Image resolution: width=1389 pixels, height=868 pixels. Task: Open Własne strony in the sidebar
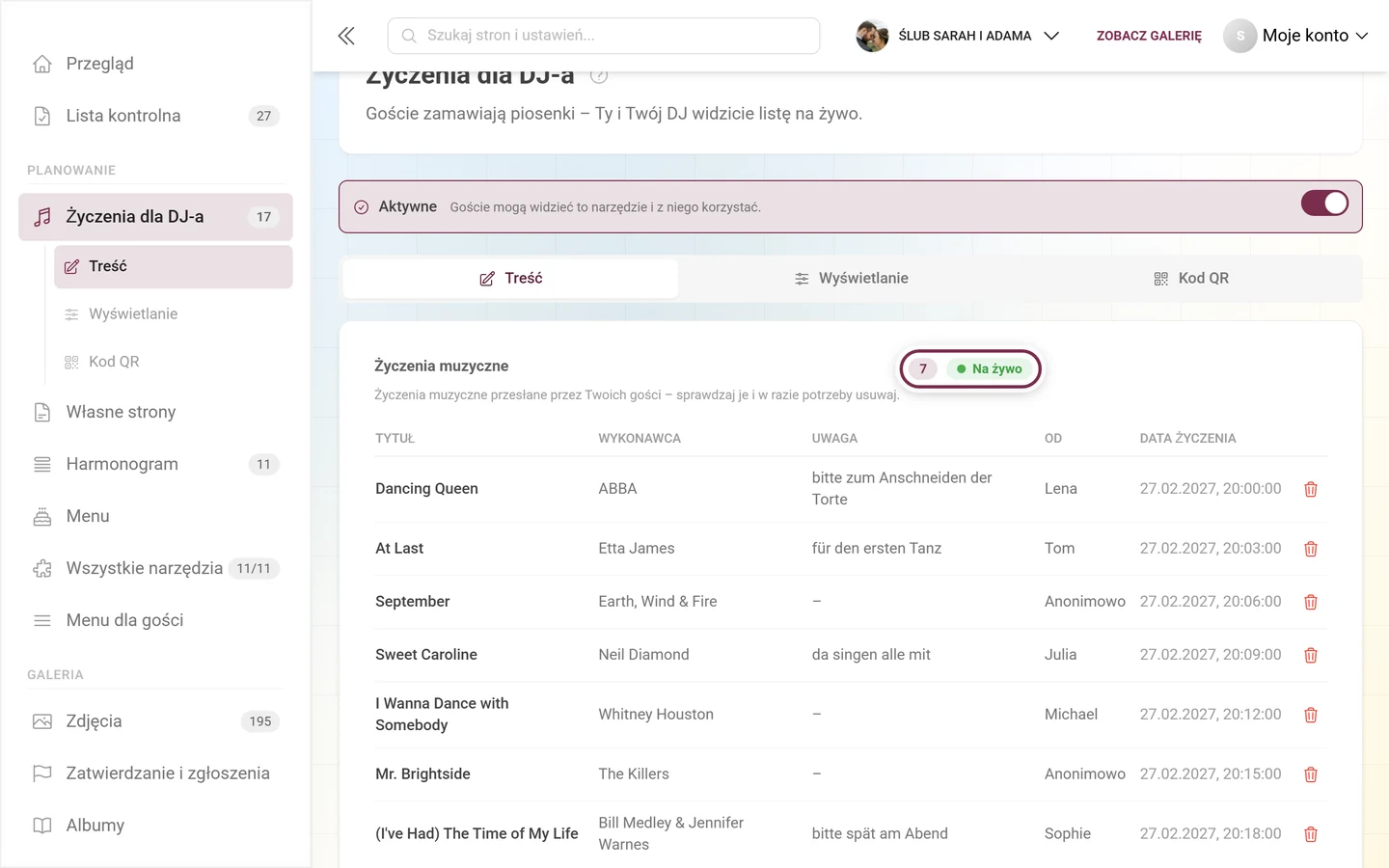[x=155, y=412]
